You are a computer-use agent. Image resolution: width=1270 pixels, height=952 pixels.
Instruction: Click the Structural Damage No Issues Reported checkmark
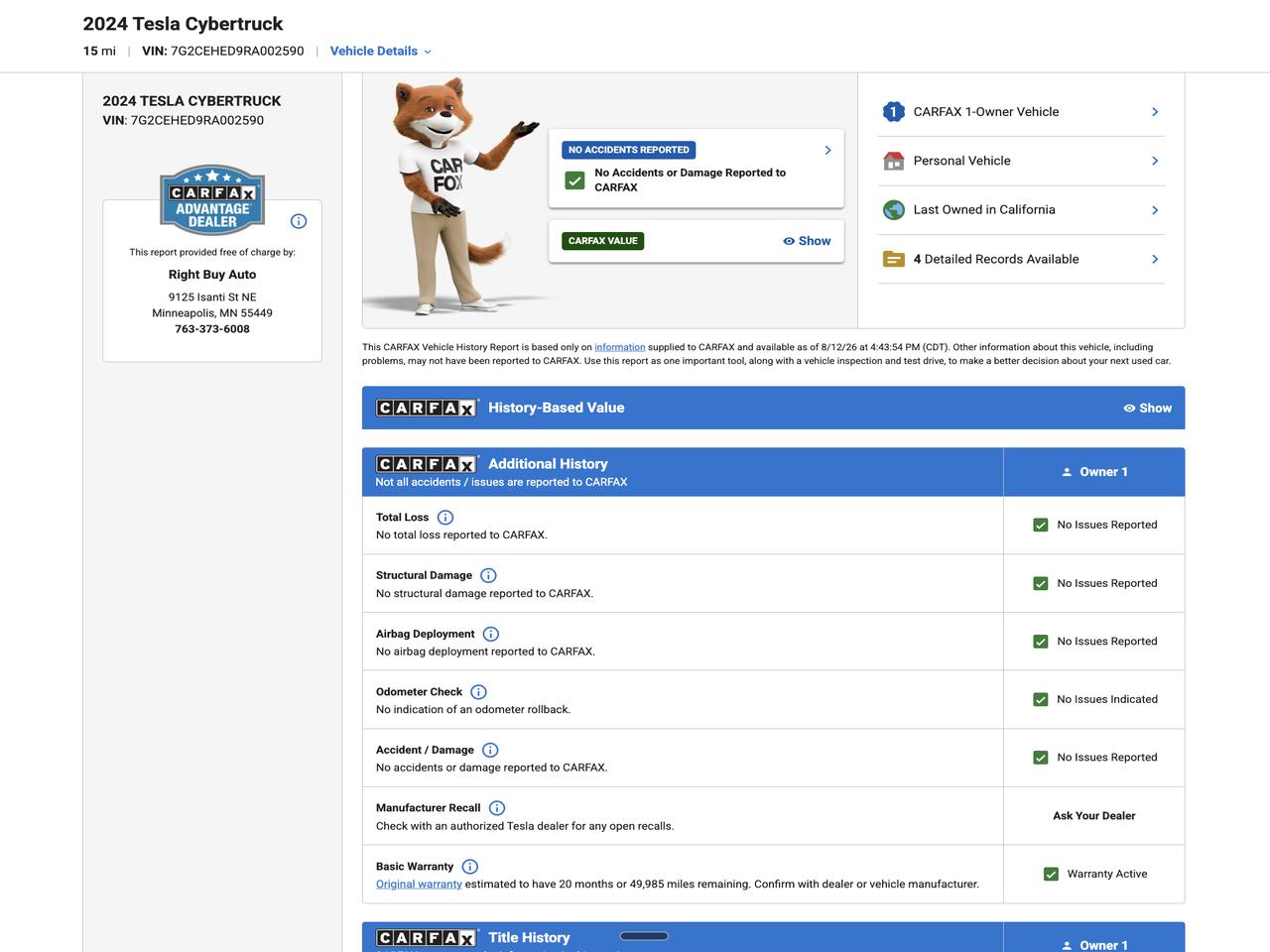[1041, 583]
